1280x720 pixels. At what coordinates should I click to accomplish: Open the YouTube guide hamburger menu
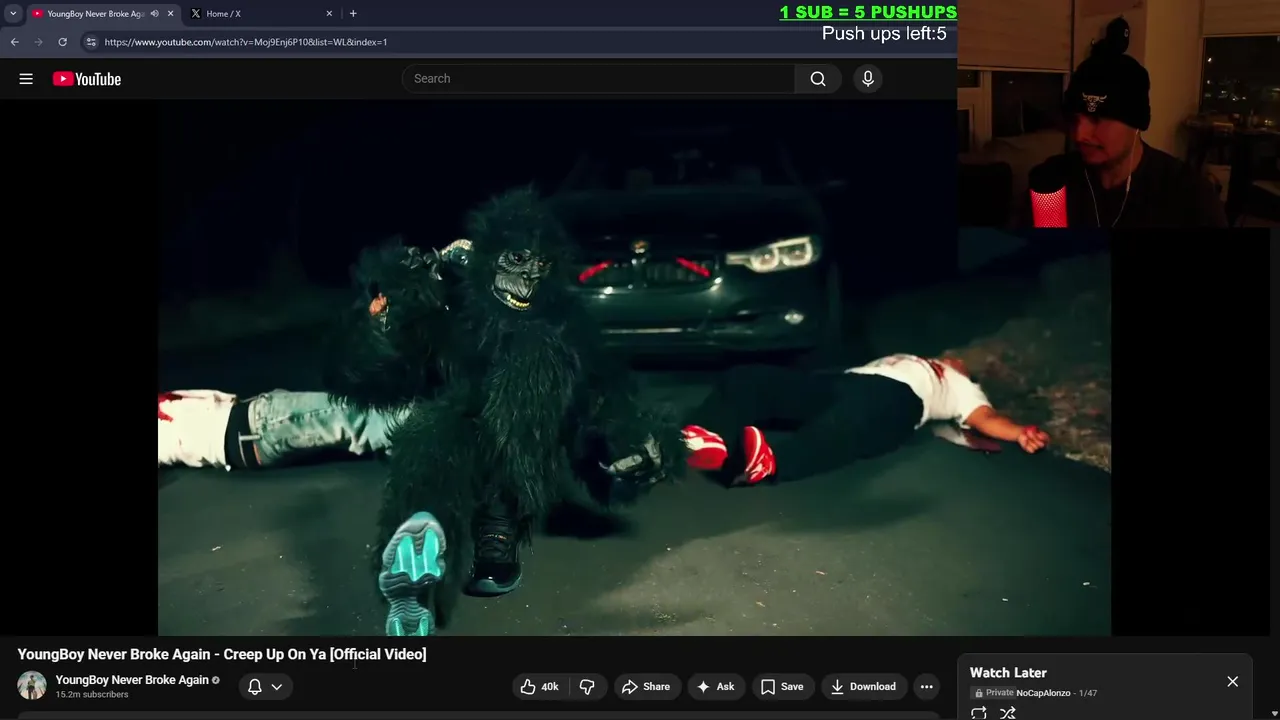[x=26, y=79]
